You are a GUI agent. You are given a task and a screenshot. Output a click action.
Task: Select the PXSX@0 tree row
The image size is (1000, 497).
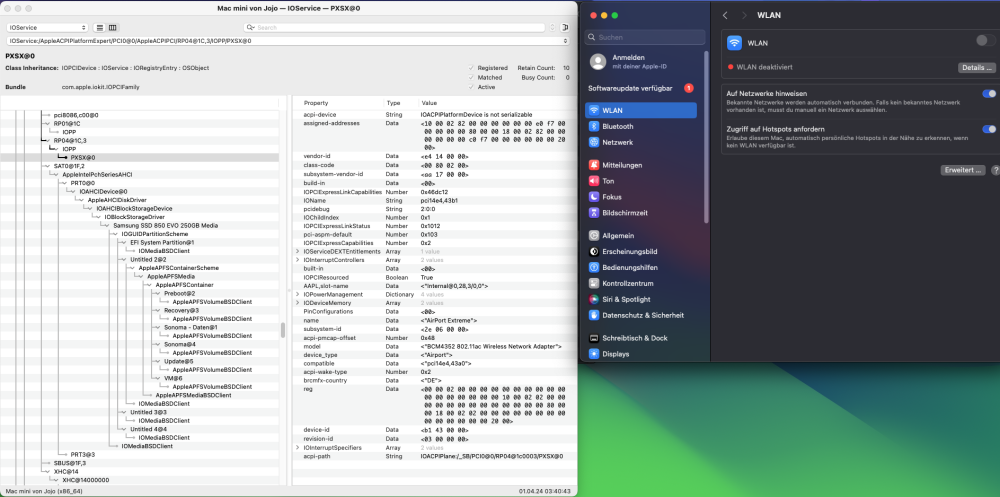tap(139, 158)
